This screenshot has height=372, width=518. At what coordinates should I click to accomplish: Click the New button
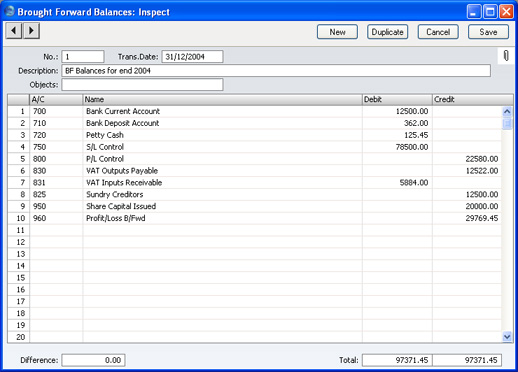tap(337, 32)
